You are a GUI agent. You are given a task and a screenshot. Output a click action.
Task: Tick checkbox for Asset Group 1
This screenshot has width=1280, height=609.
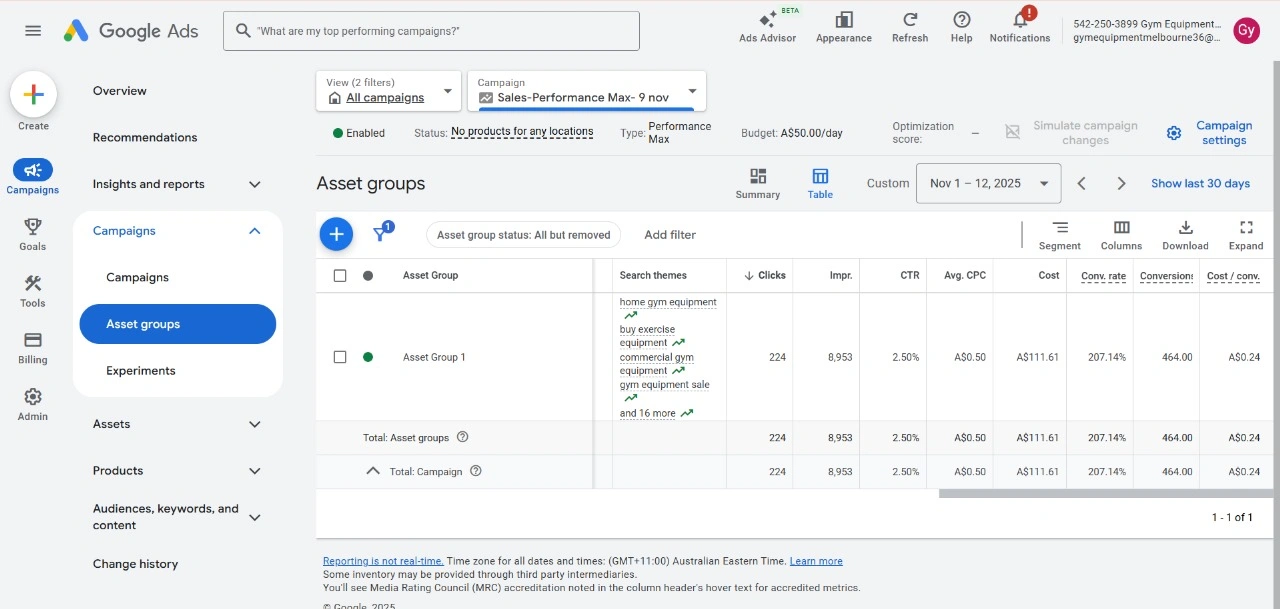point(340,357)
